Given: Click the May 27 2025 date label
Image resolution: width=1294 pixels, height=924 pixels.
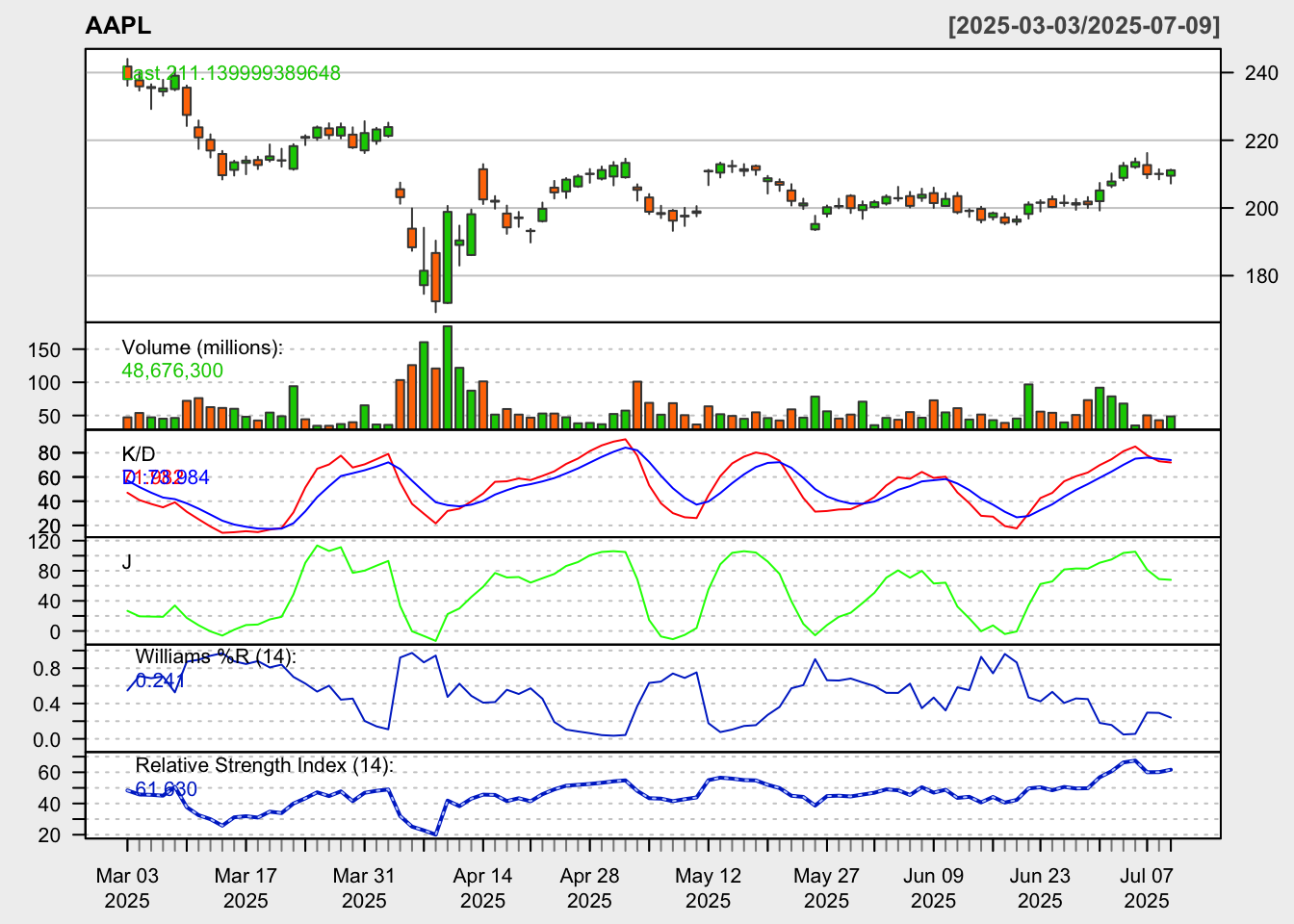Looking at the screenshot, I should pos(826,888).
